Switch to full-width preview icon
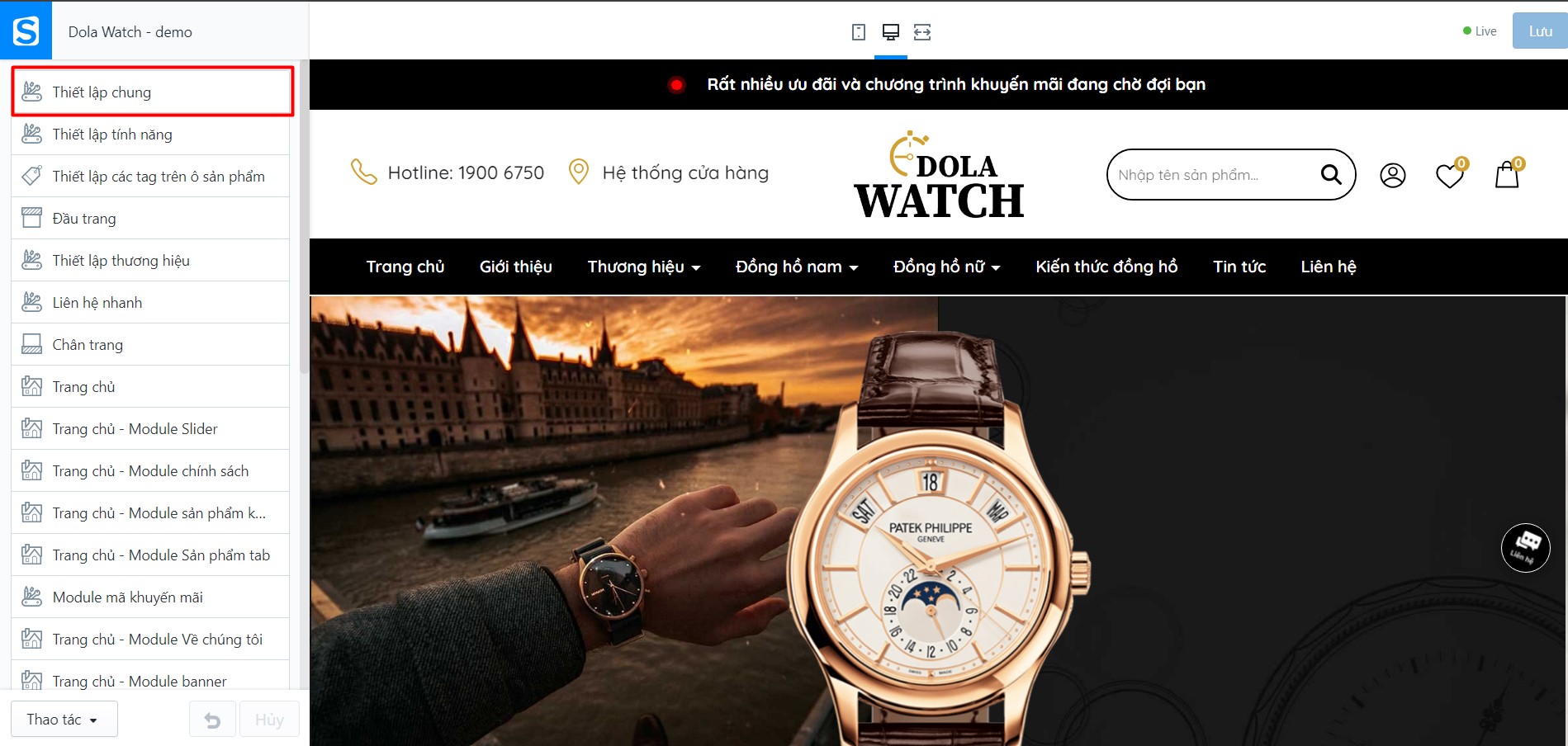Image resolution: width=1568 pixels, height=746 pixels. 922,32
